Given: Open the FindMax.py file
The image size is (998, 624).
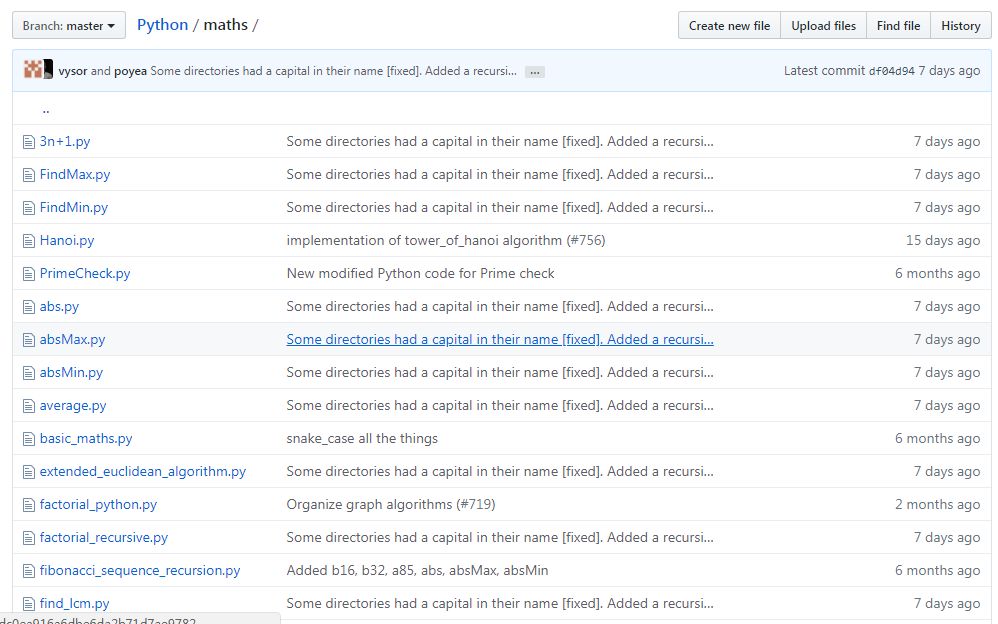Looking at the screenshot, I should point(75,175).
